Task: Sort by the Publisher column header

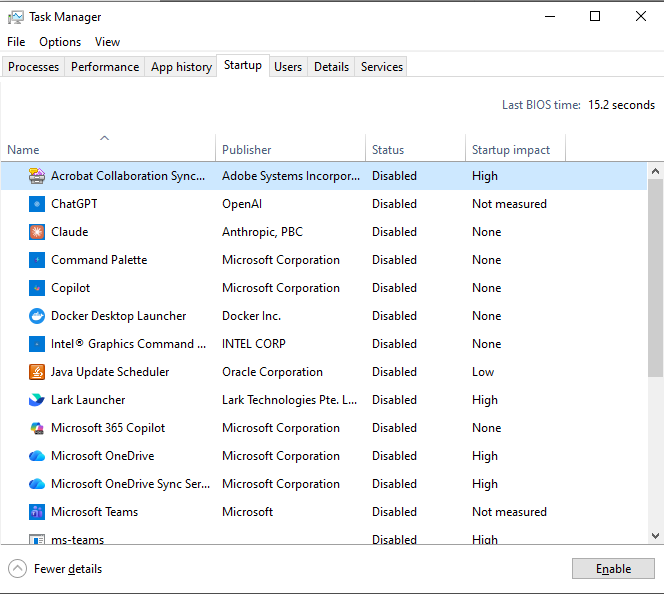Action: pos(290,148)
